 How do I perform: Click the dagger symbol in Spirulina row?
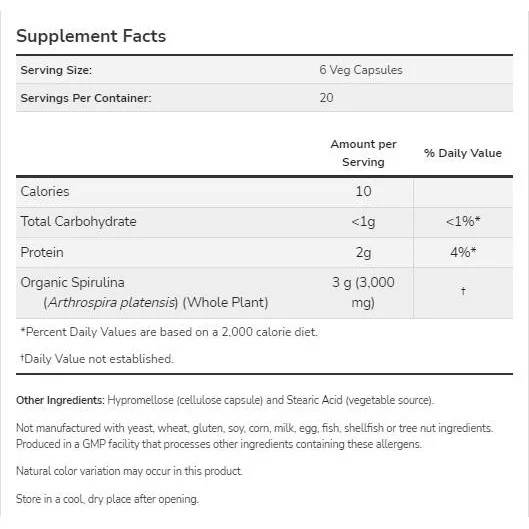pos(463,290)
